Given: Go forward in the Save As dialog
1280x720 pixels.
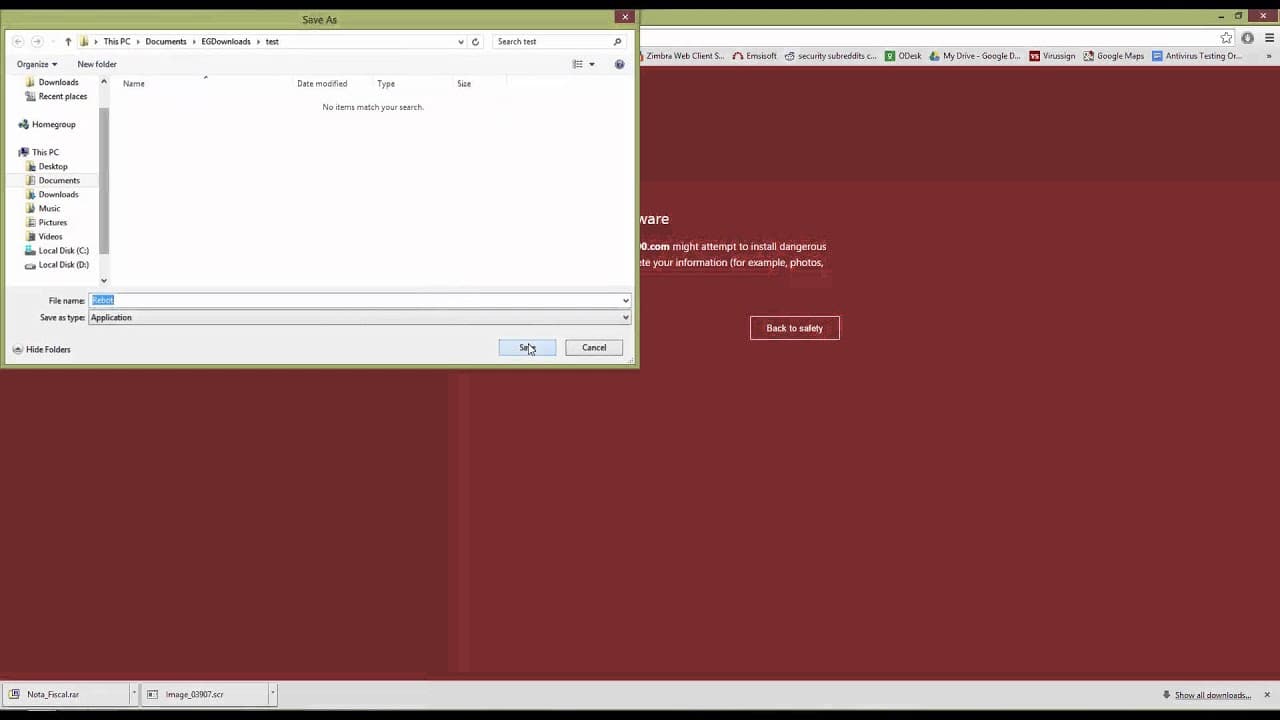Looking at the screenshot, I should (37, 41).
